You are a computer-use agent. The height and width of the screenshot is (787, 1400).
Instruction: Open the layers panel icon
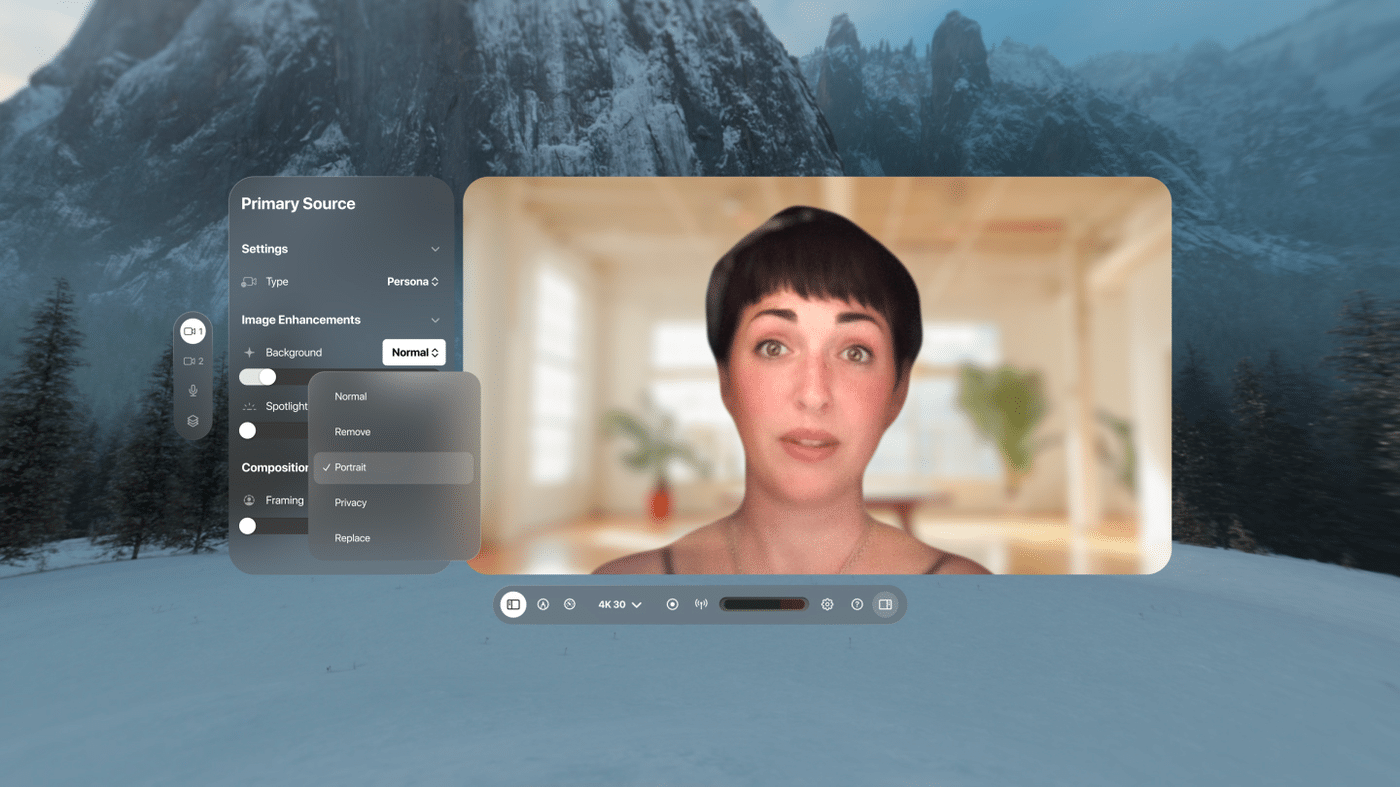tap(193, 421)
